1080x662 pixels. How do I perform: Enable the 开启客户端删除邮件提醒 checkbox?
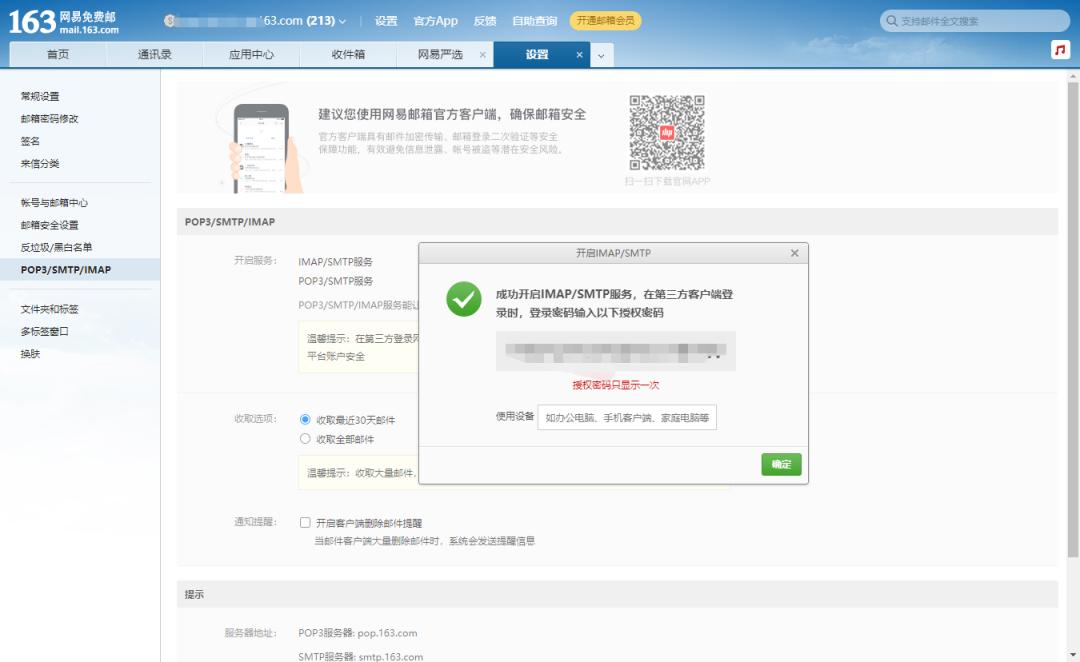point(306,522)
